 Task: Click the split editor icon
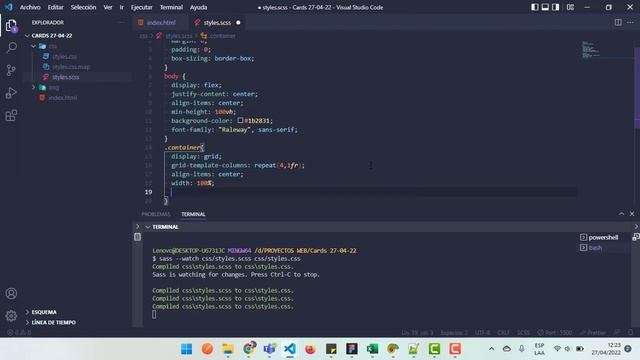tap(618, 22)
